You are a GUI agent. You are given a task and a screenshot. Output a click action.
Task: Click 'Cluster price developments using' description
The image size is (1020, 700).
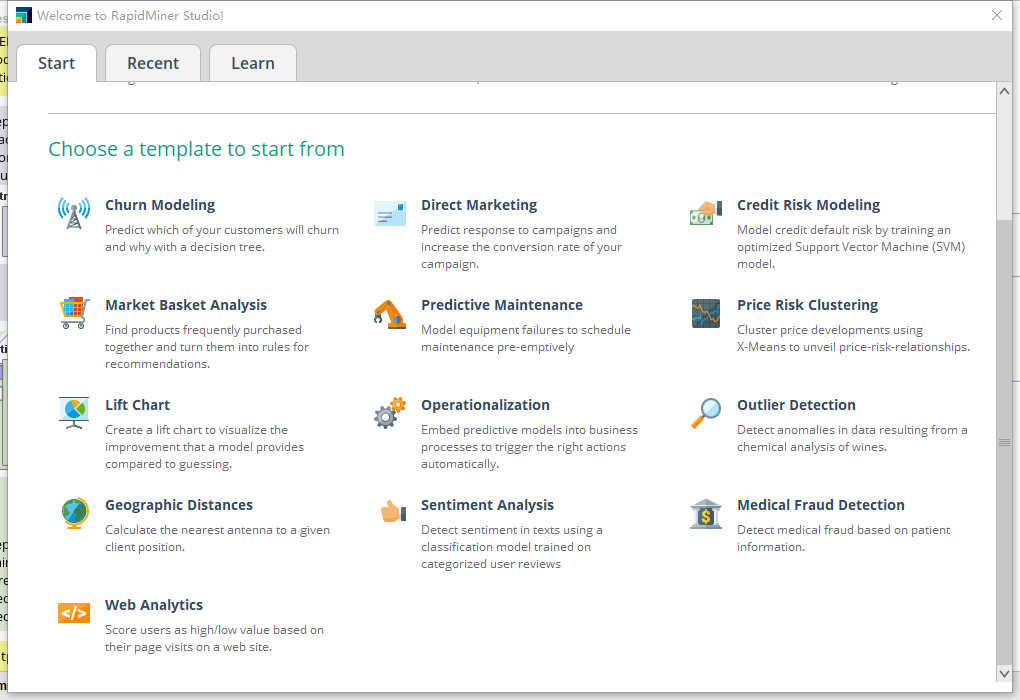pyautogui.click(x=830, y=330)
